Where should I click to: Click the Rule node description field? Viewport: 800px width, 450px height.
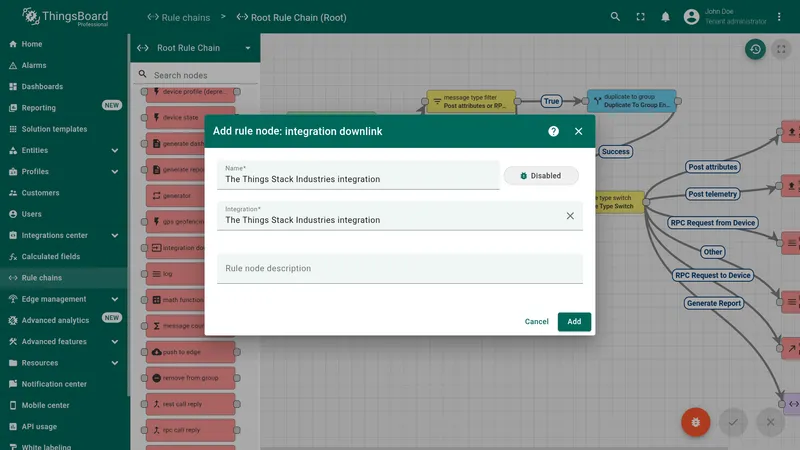click(399, 268)
